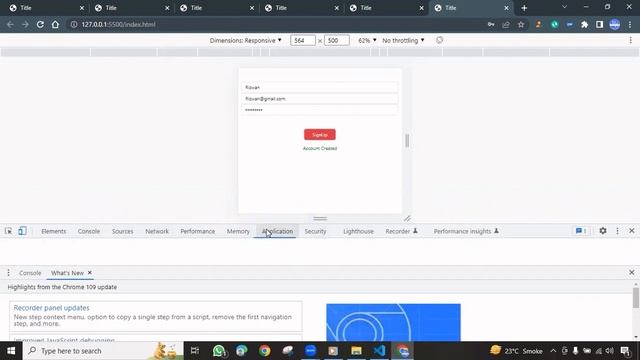Screen dimensions: 640x360
Task: Switch to the Performance insights panel
Action: 466,231
